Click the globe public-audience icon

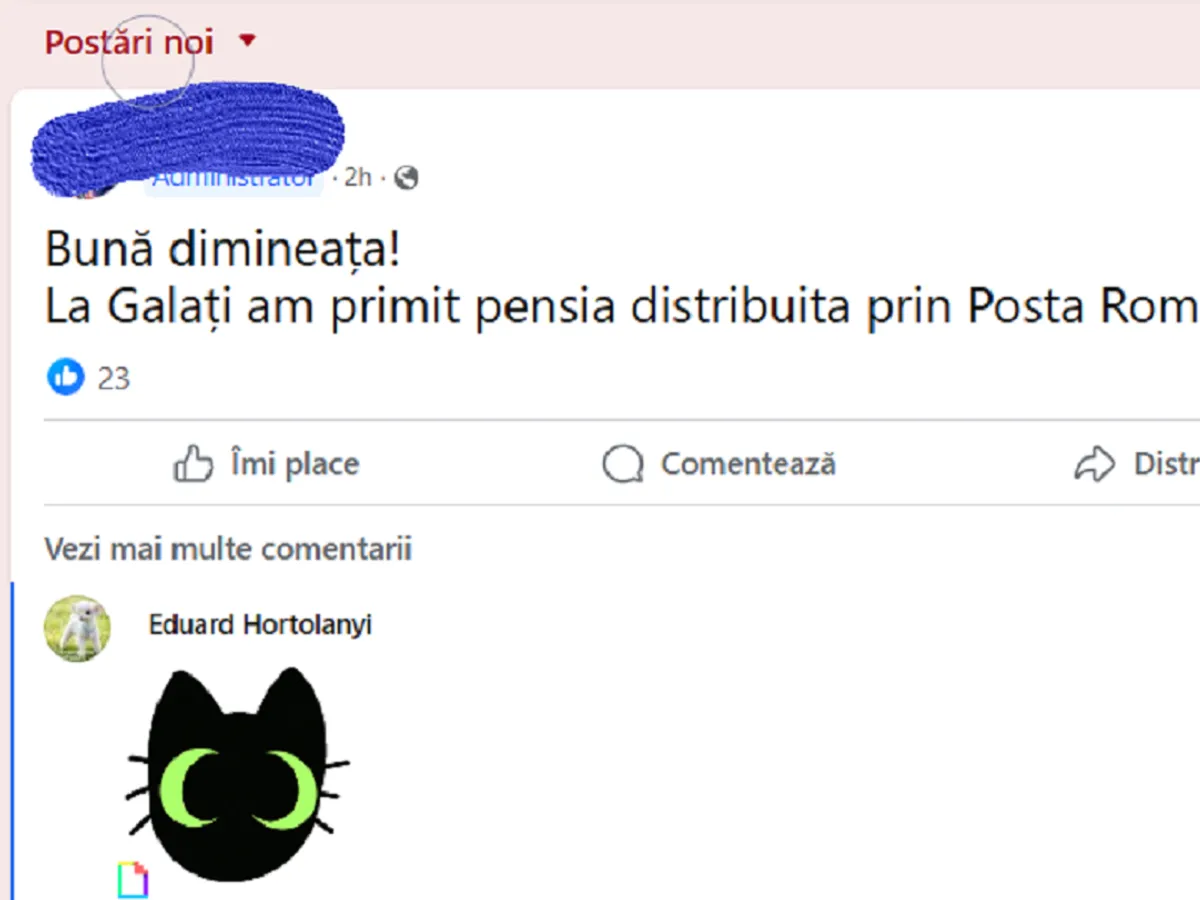(x=406, y=178)
